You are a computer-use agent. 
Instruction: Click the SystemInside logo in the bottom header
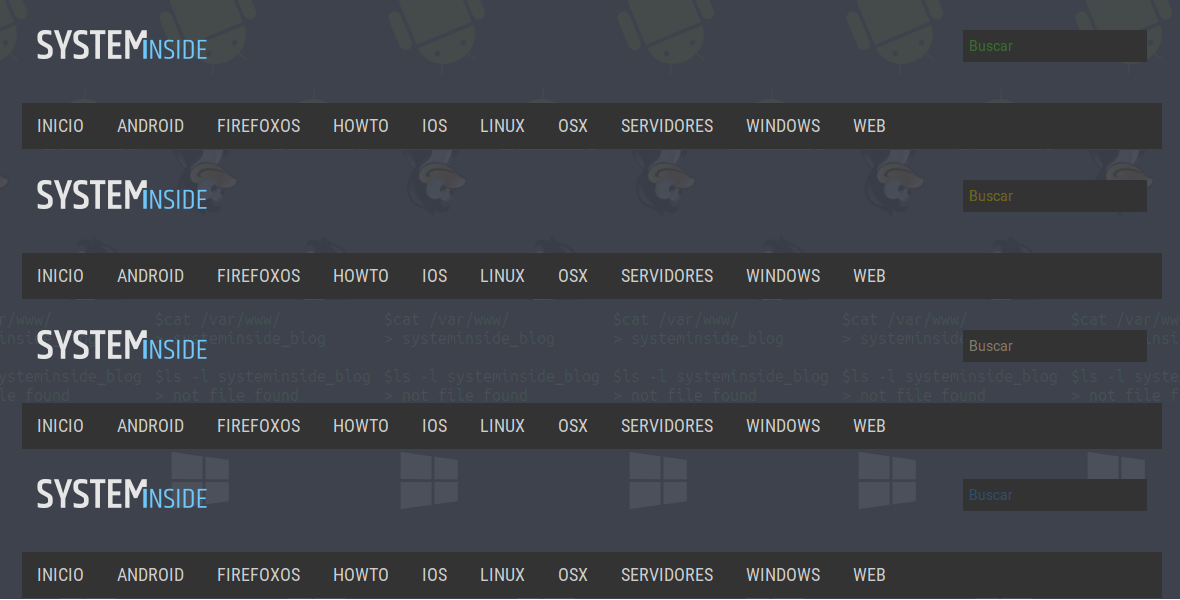[122, 495]
